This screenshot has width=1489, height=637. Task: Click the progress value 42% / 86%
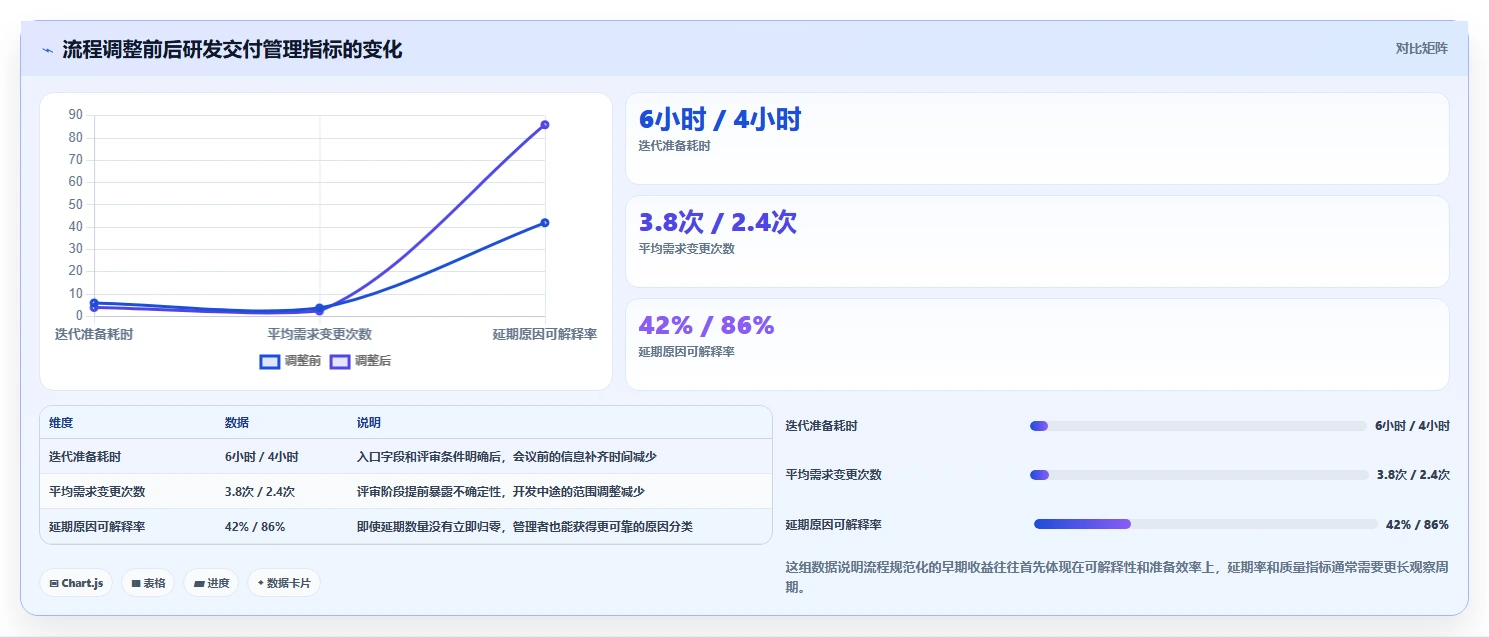pyautogui.click(x=1417, y=524)
